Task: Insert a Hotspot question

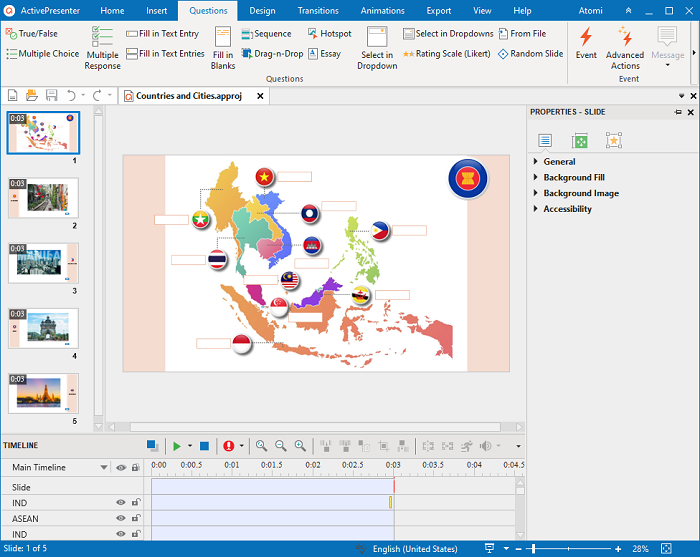Action: pyautogui.click(x=329, y=33)
